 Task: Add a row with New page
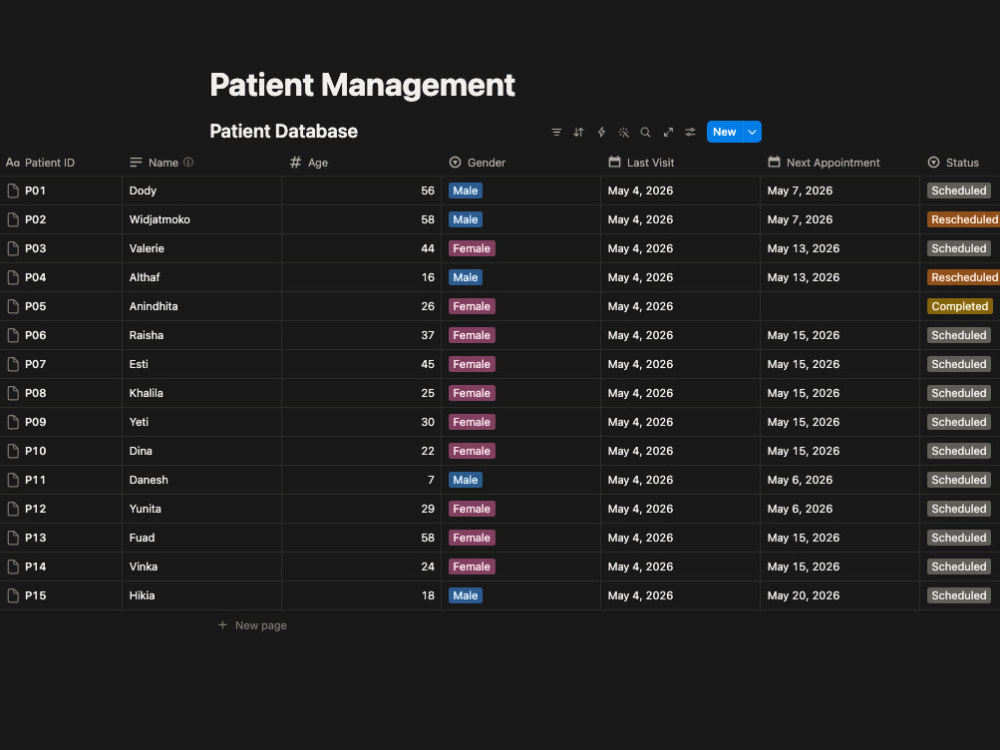(253, 625)
